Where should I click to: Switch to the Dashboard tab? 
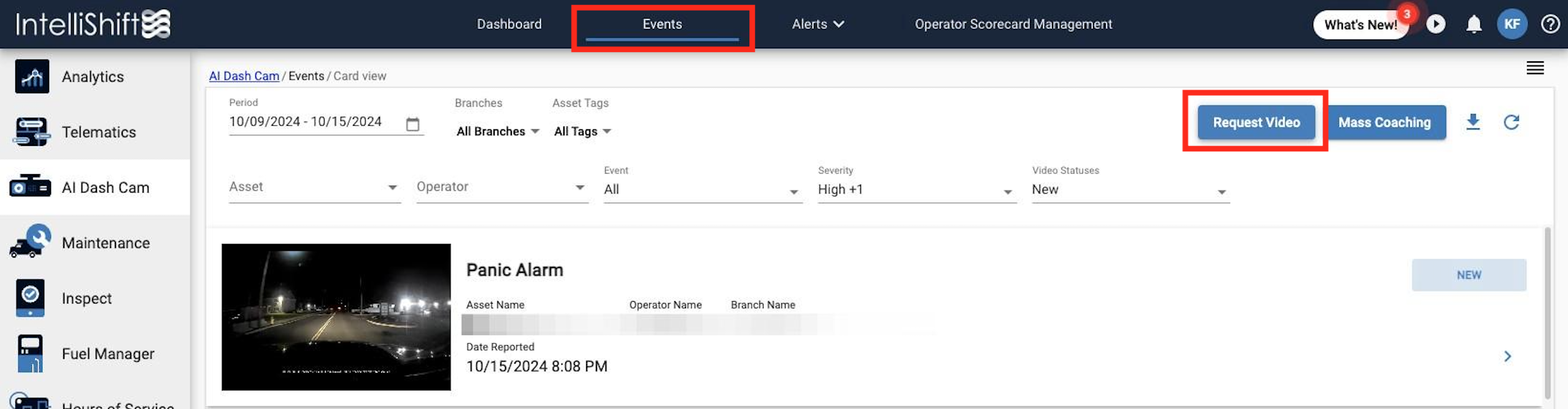509,24
